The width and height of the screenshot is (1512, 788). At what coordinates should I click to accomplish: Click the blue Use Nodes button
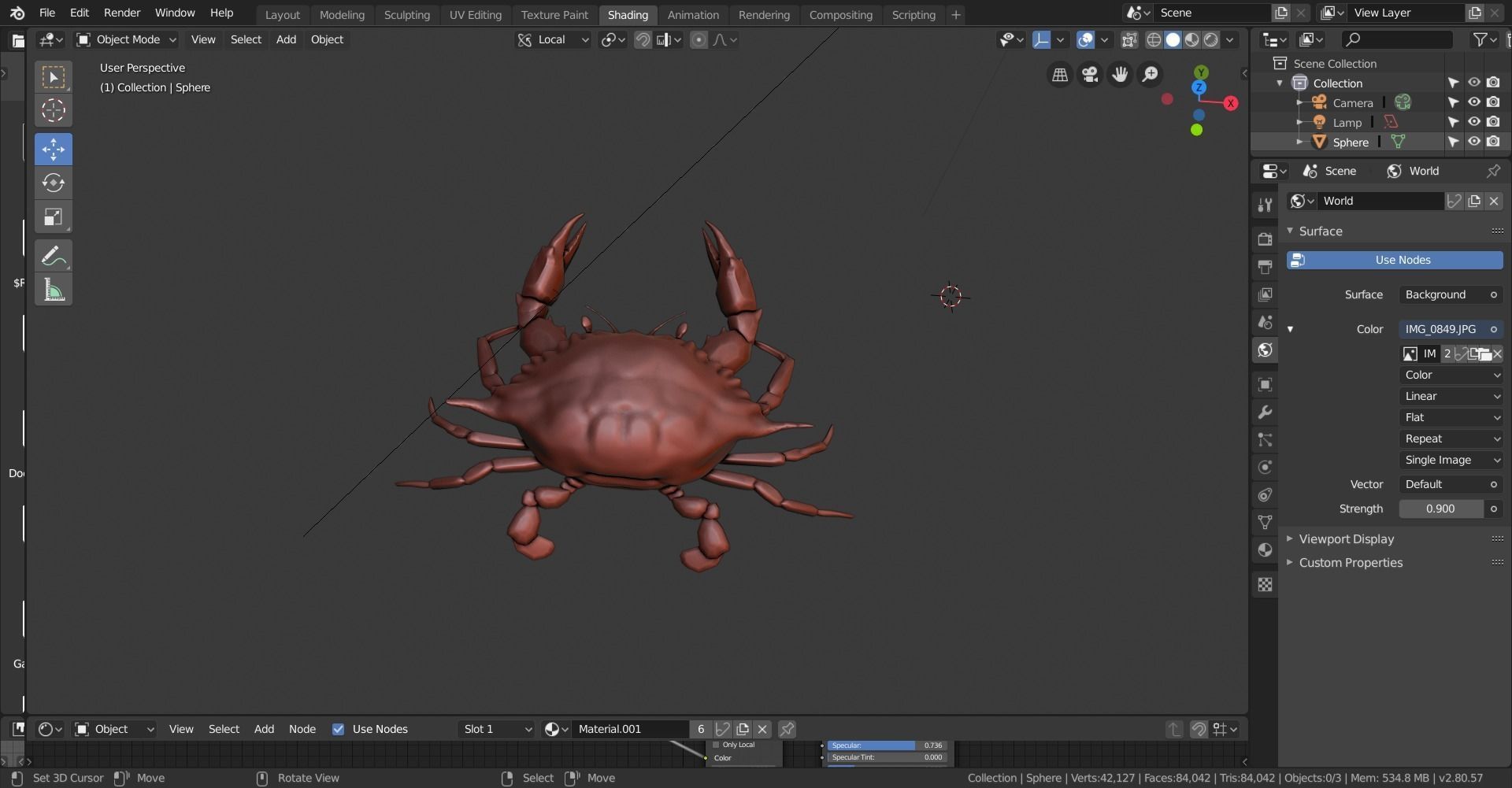(1395, 260)
